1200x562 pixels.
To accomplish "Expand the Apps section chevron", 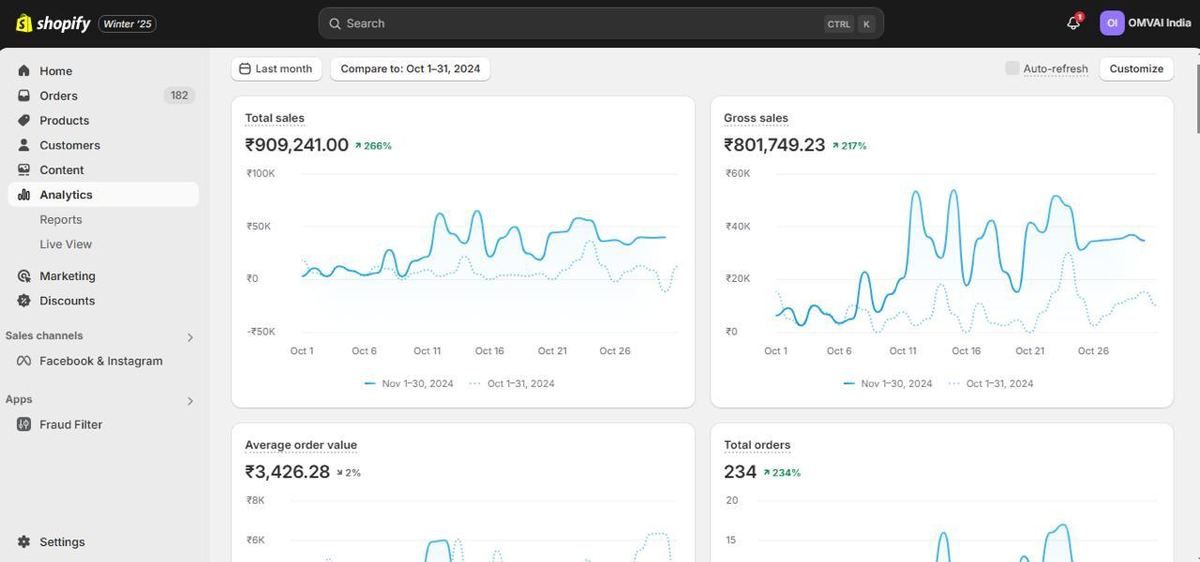I will [x=190, y=401].
